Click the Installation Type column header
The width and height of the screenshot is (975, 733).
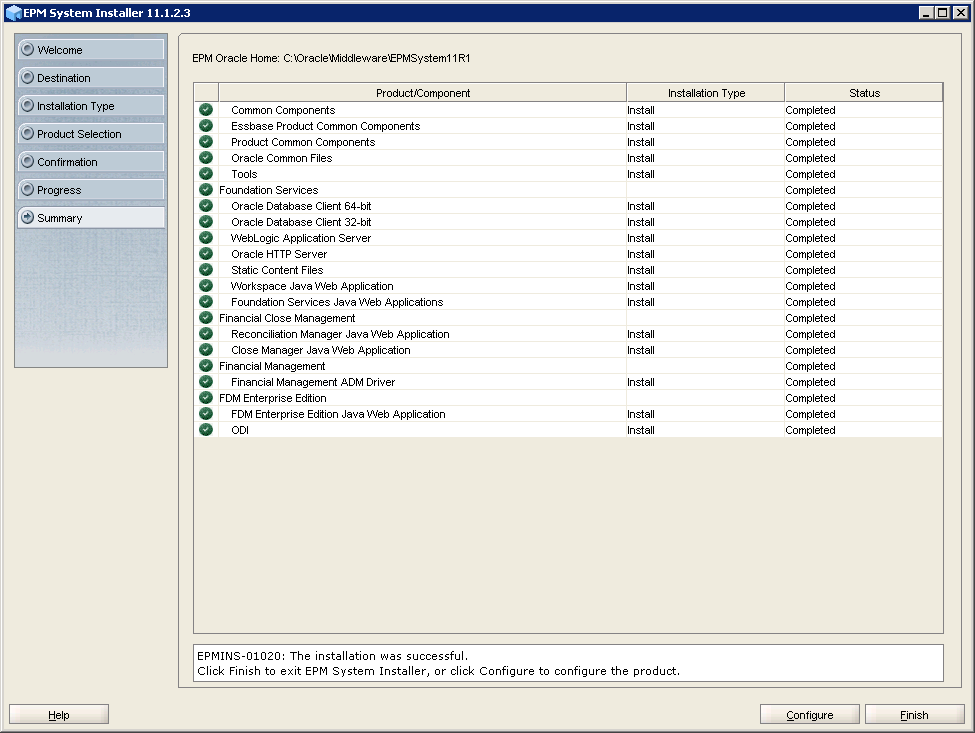(706, 93)
